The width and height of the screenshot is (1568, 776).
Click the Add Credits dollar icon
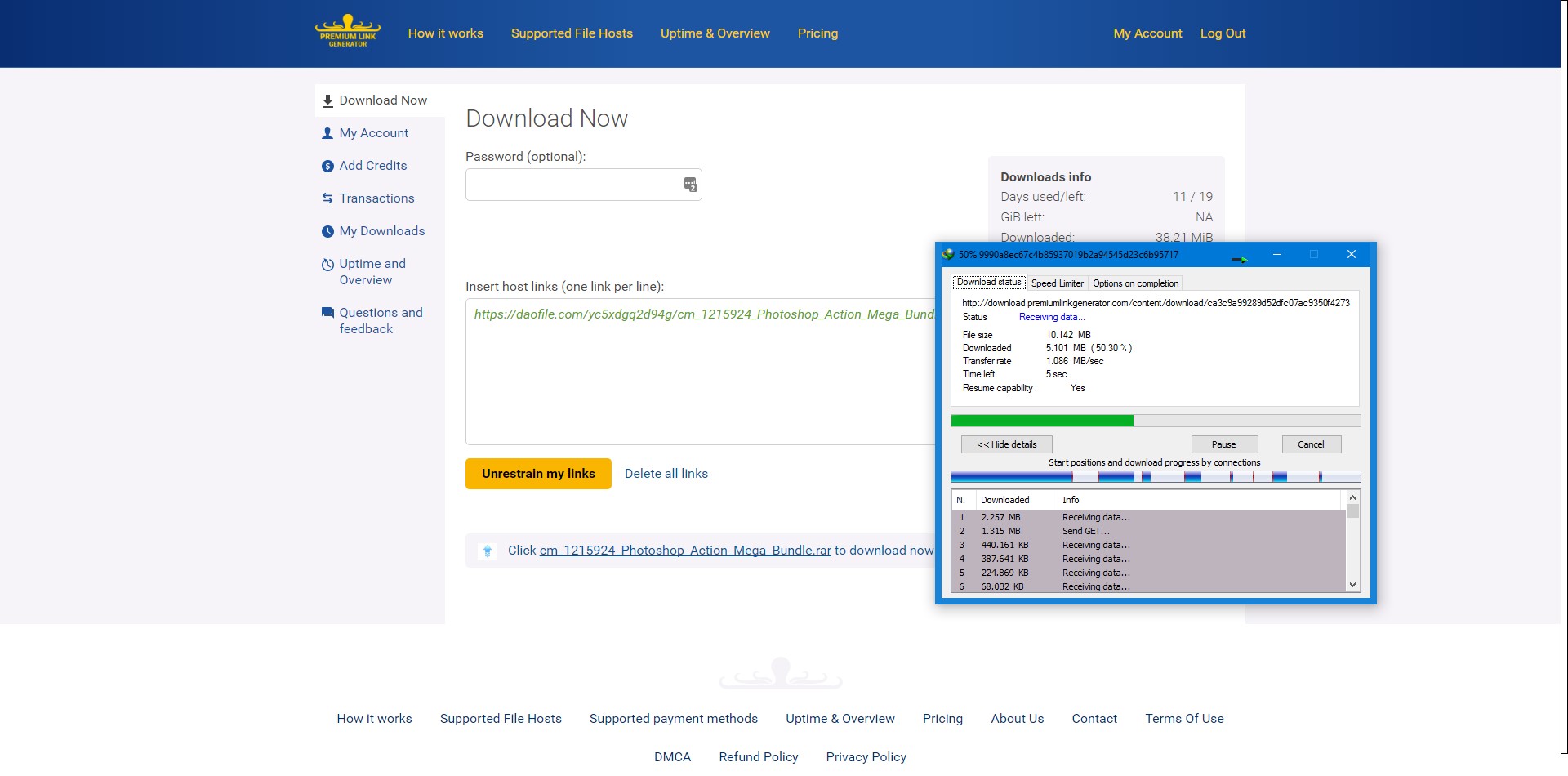coord(327,166)
